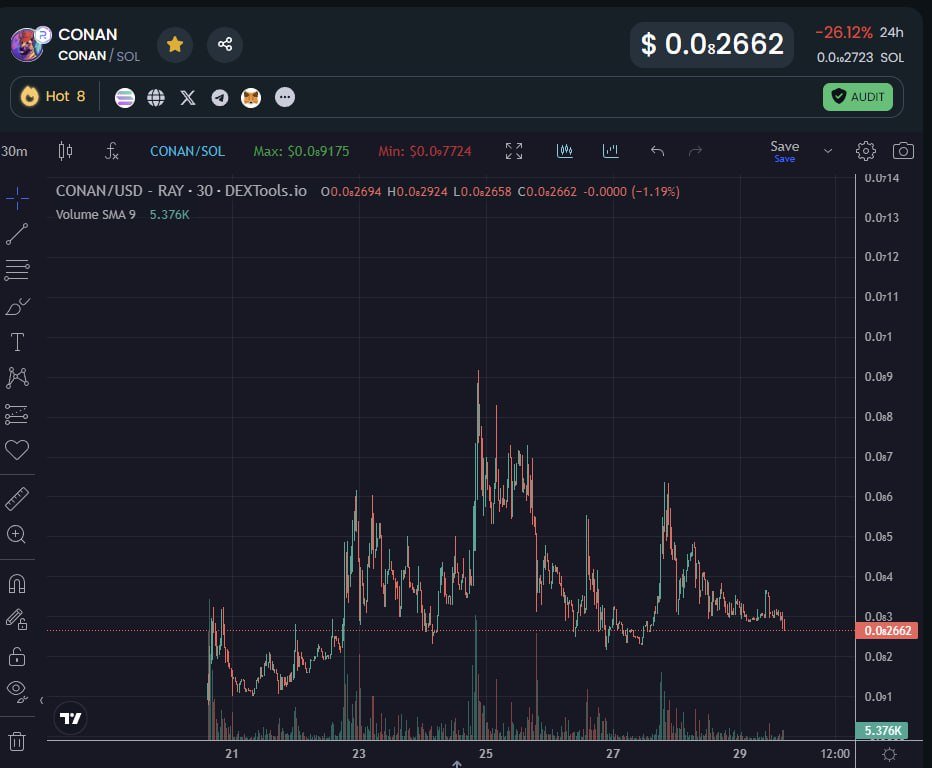Open the share button next to CONAN
The width and height of the screenshot is (932, 768).
pos(225,45)
